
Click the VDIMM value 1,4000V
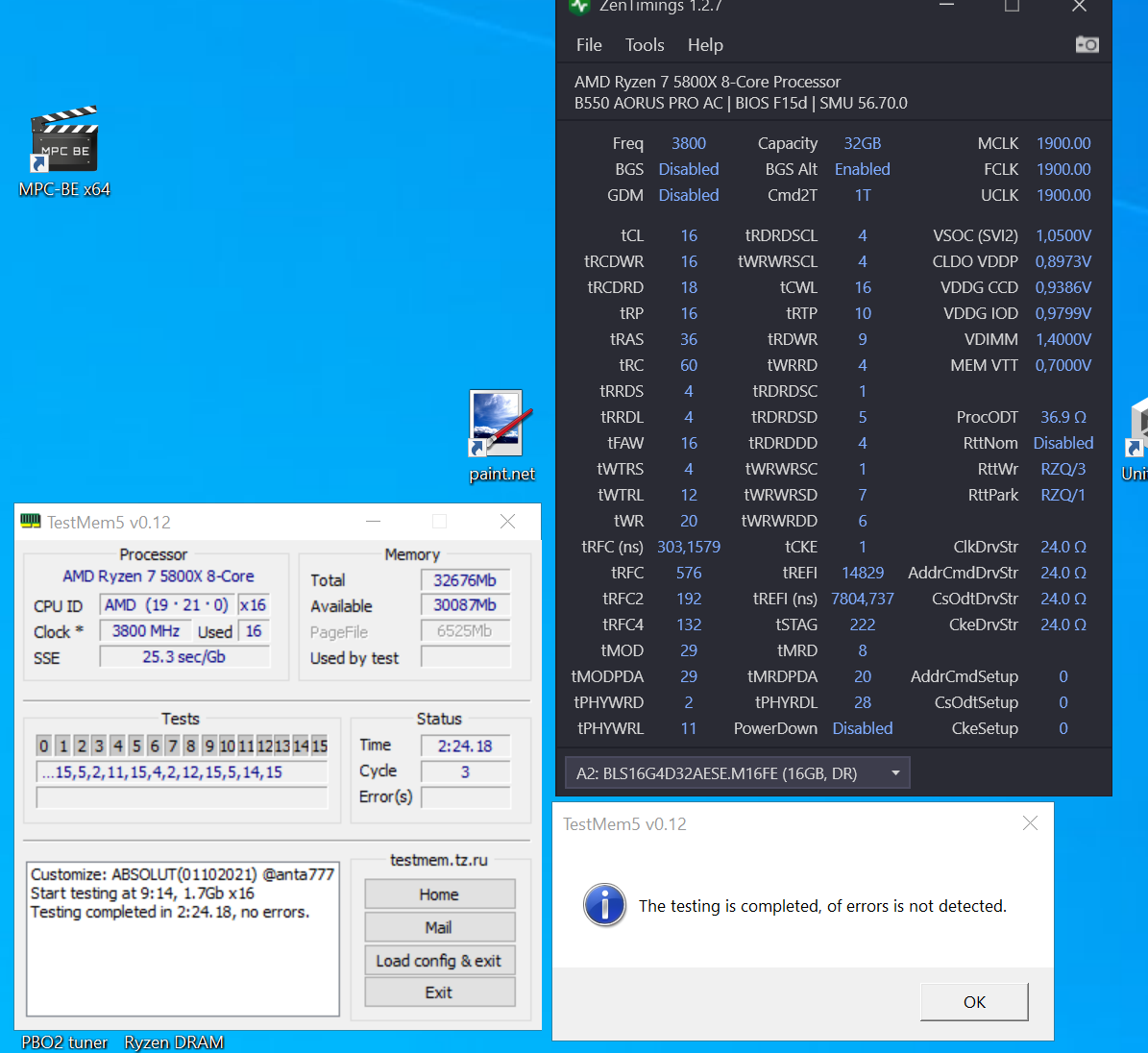click(1063, 340)
